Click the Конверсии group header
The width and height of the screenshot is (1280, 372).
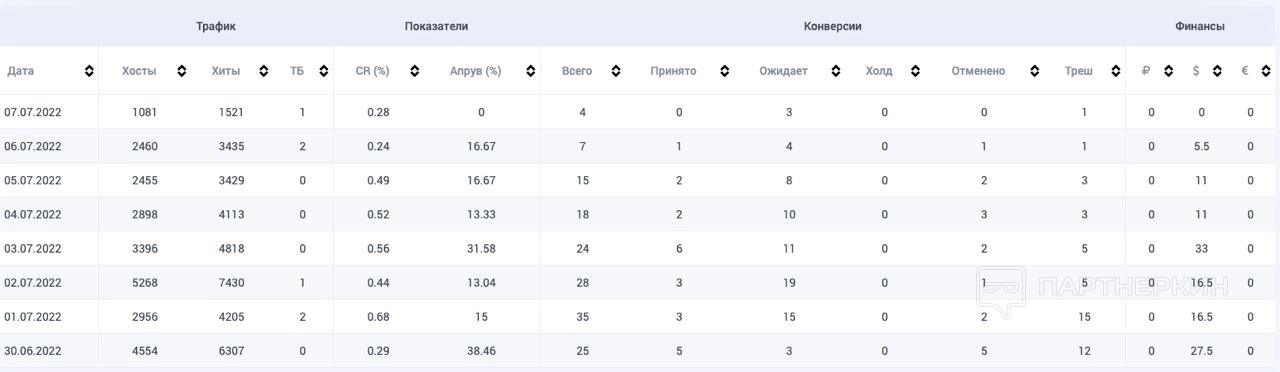832,27
